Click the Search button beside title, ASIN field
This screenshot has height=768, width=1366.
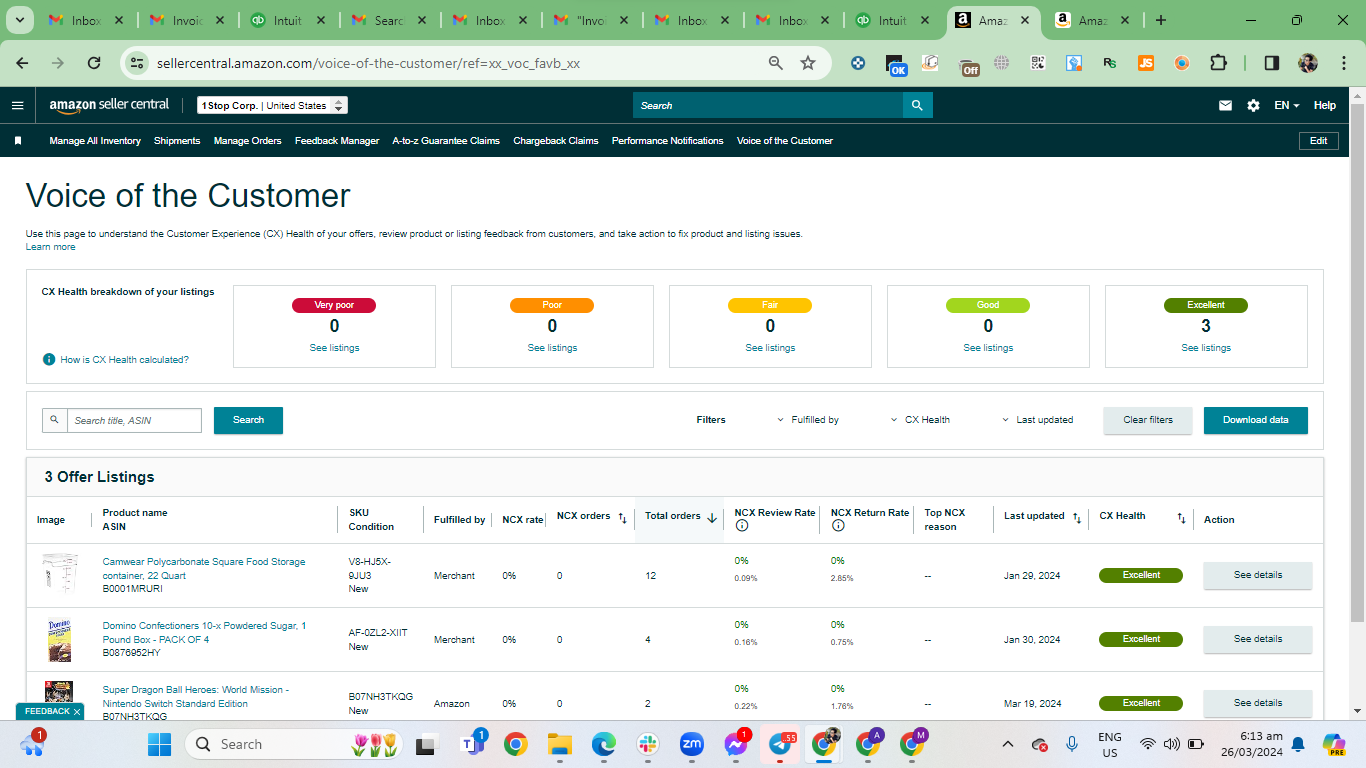pos(248,420)
